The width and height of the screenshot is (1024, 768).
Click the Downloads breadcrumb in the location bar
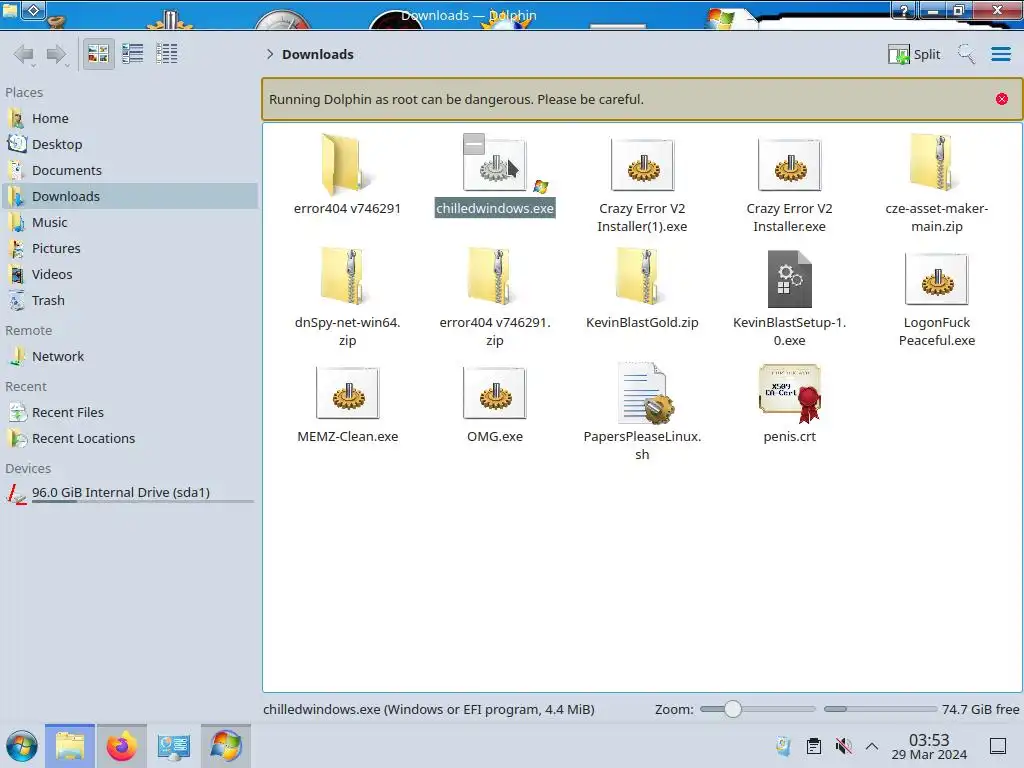(x=318, y=54)
